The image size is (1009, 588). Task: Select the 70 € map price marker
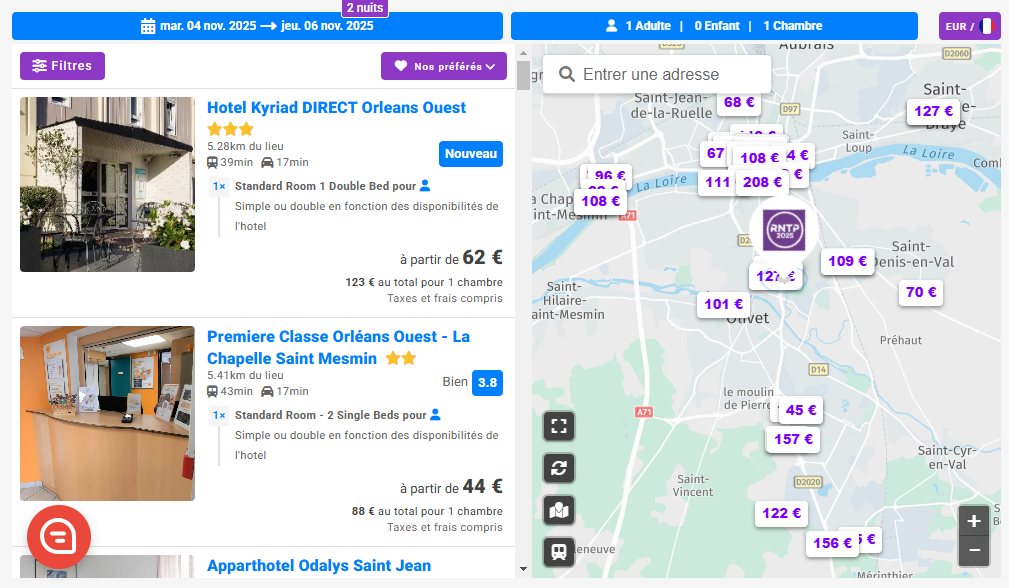921,292
